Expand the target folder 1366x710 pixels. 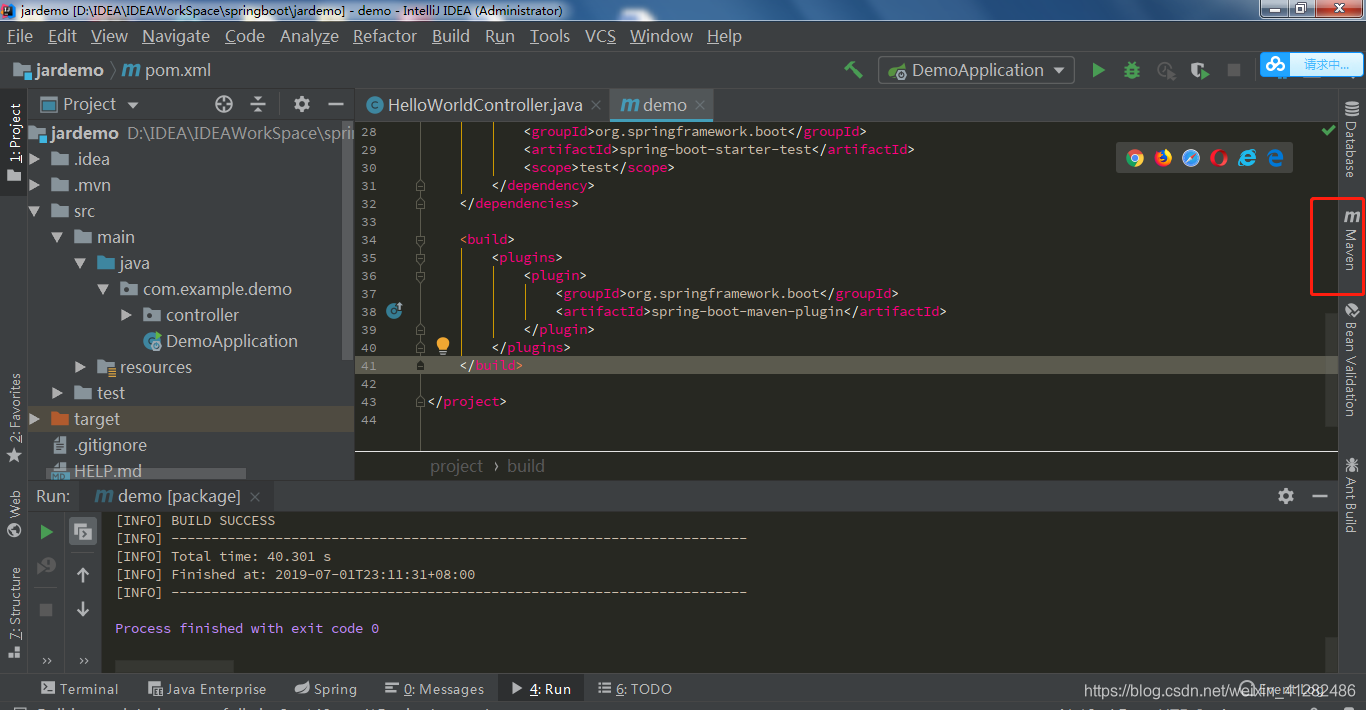point(35,419)
